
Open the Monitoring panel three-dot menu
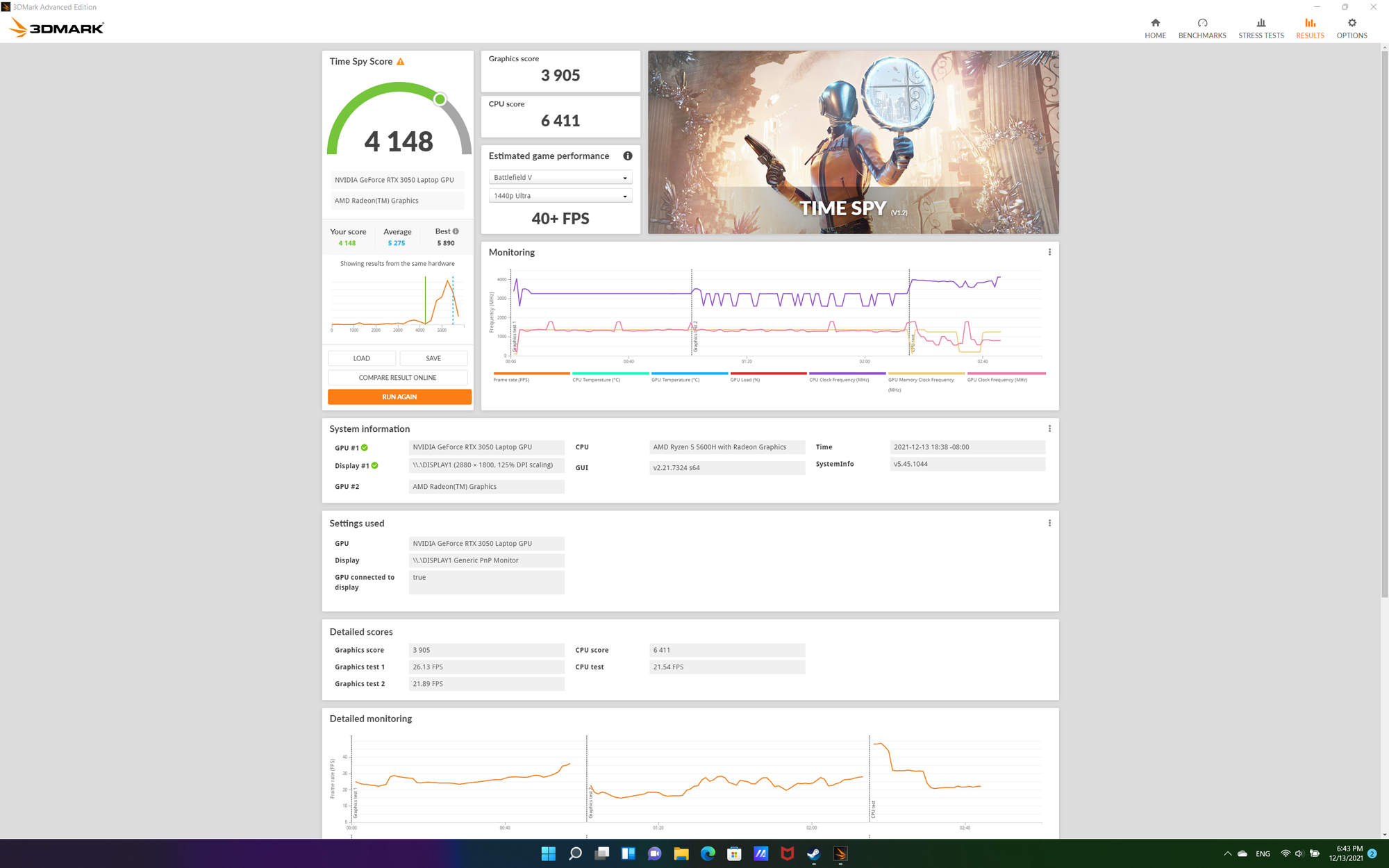[1049, 252]
